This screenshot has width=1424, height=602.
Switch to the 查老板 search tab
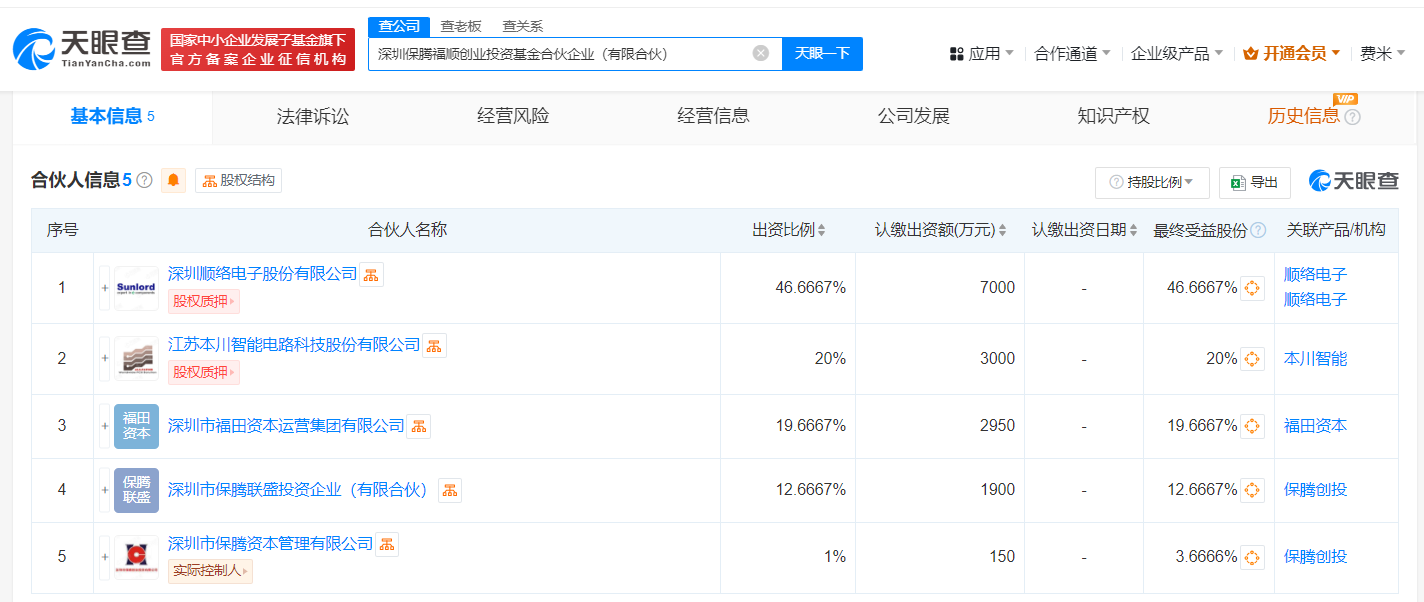[461, 26]
